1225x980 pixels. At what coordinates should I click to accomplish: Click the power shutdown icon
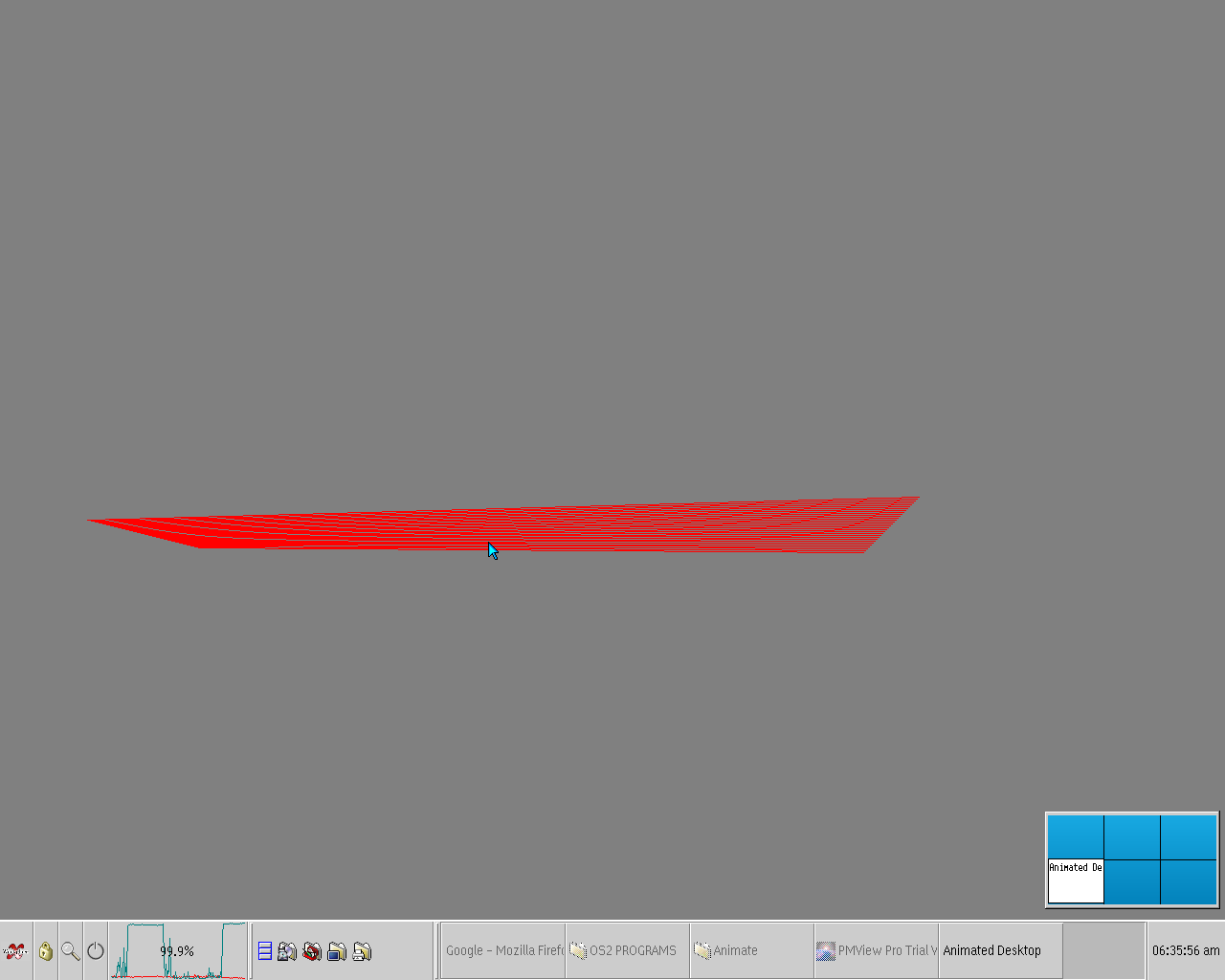point(96,951)
